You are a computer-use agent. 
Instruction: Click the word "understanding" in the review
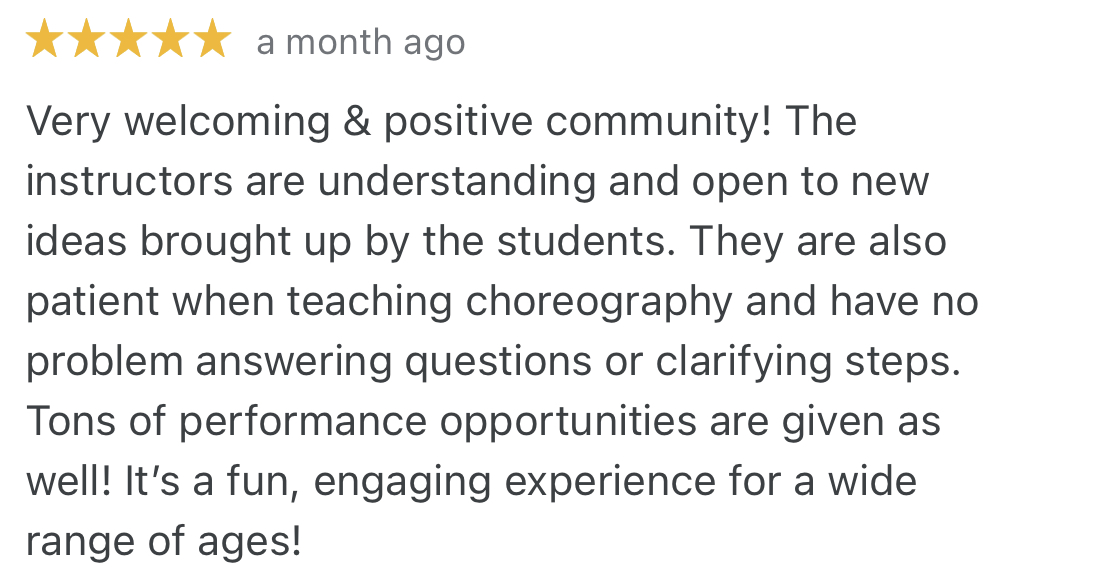point(456,182)
